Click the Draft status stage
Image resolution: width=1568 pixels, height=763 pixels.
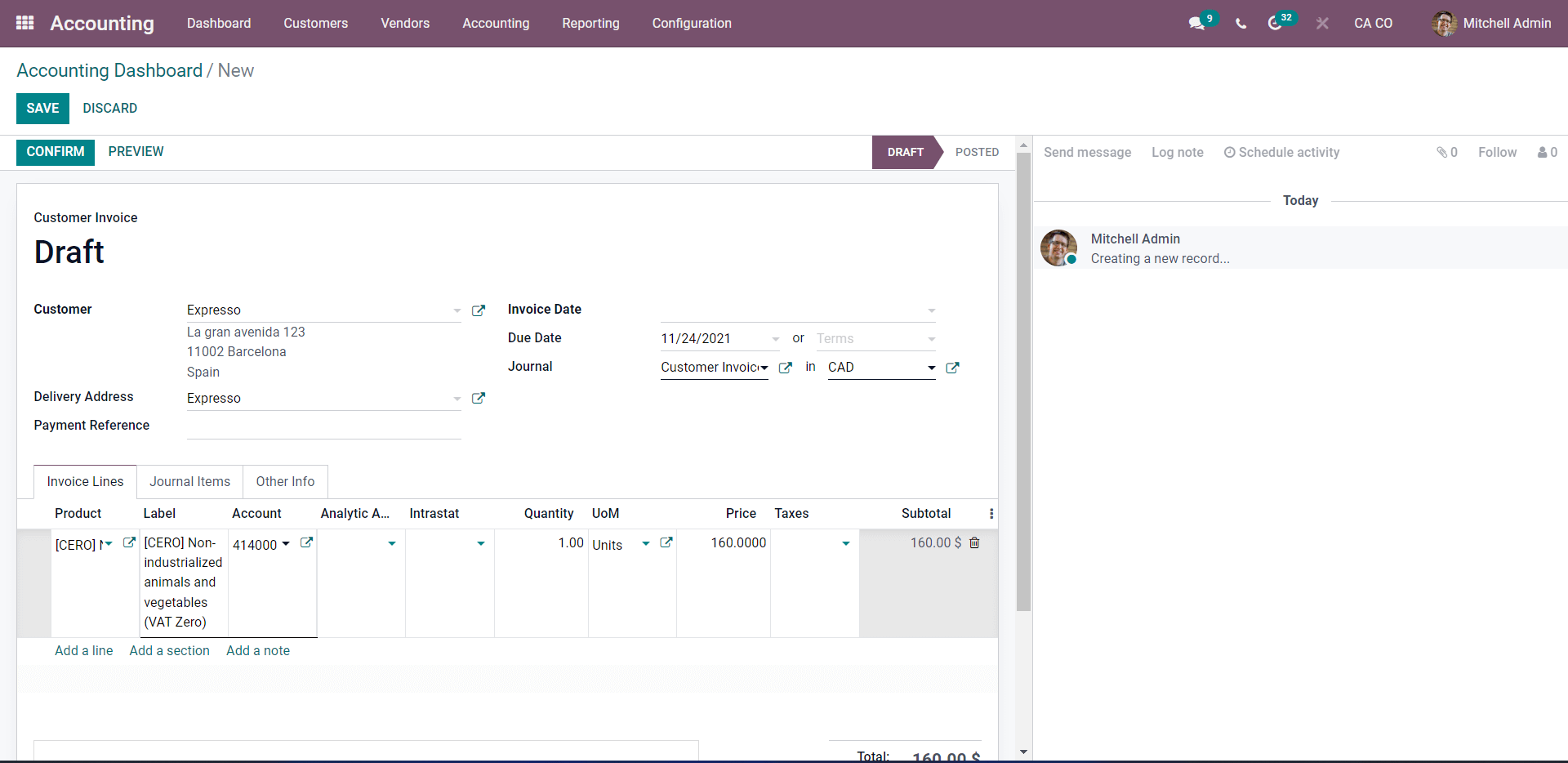click(x=906, y=152)
